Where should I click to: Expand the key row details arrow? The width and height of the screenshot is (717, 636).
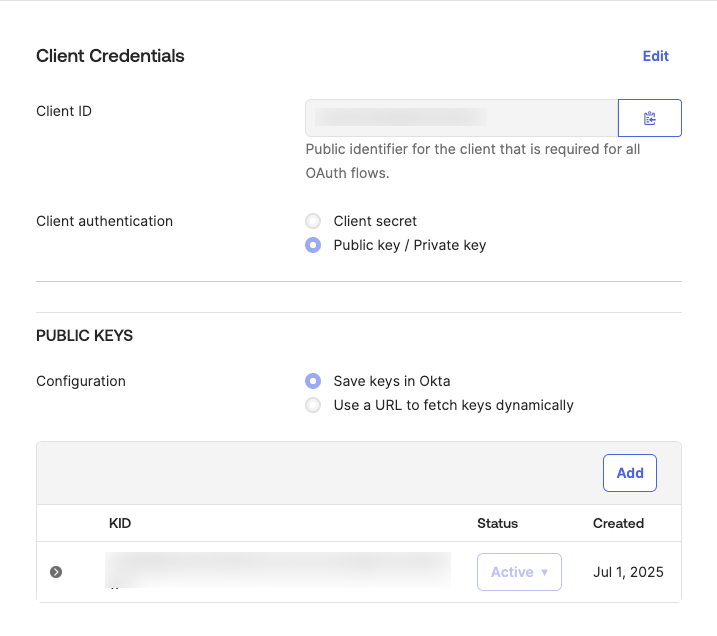[x=56, y=572]
